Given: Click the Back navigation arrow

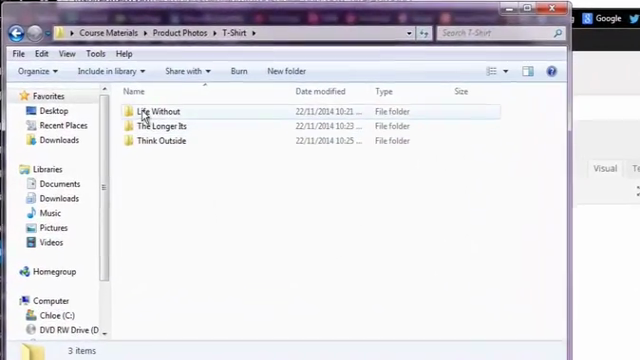Looking at the screenshot, I should [16, 33].
